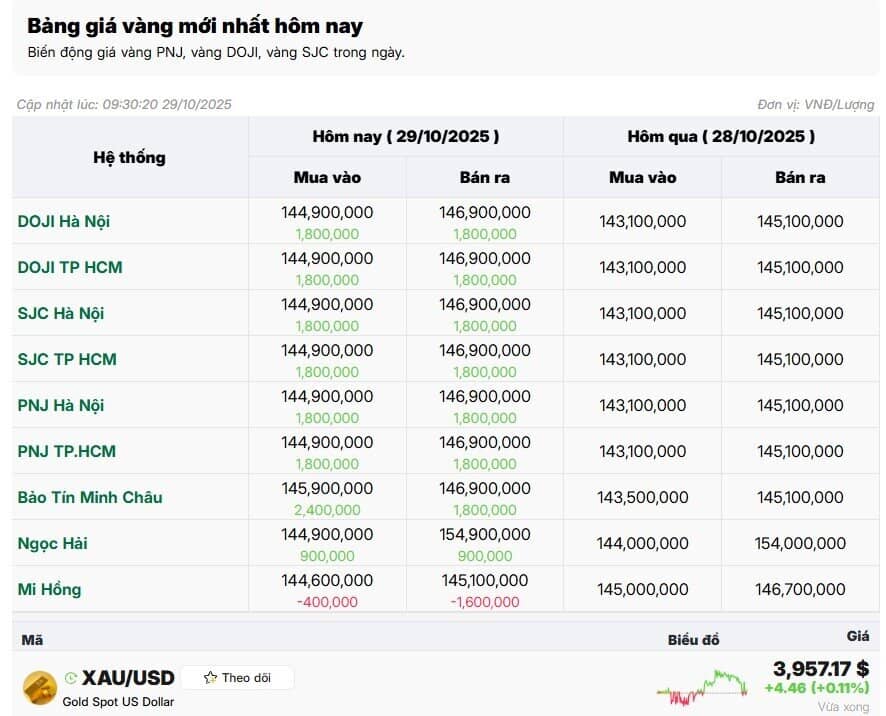This screenshot has height=716, width=886.
Task: Click the clock icon beside XAU/USD
Action: coord(70,678)
